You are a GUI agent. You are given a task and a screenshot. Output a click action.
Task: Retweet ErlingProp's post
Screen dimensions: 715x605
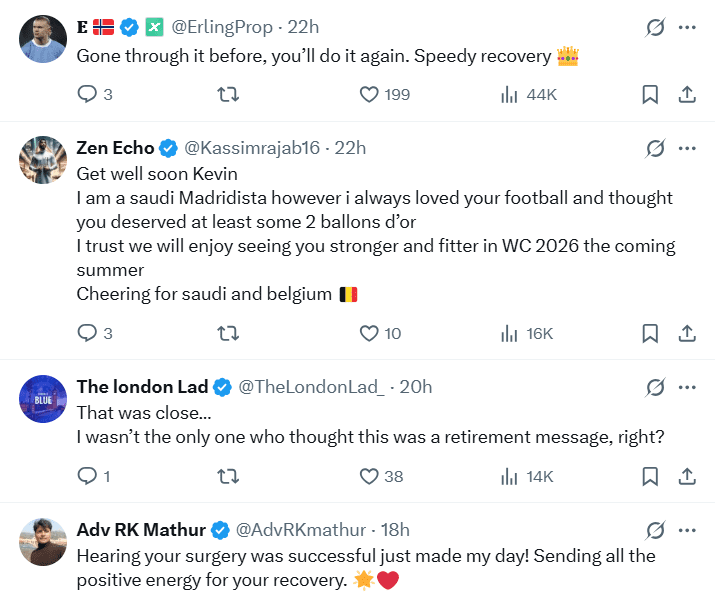click(x=228, y=94)
